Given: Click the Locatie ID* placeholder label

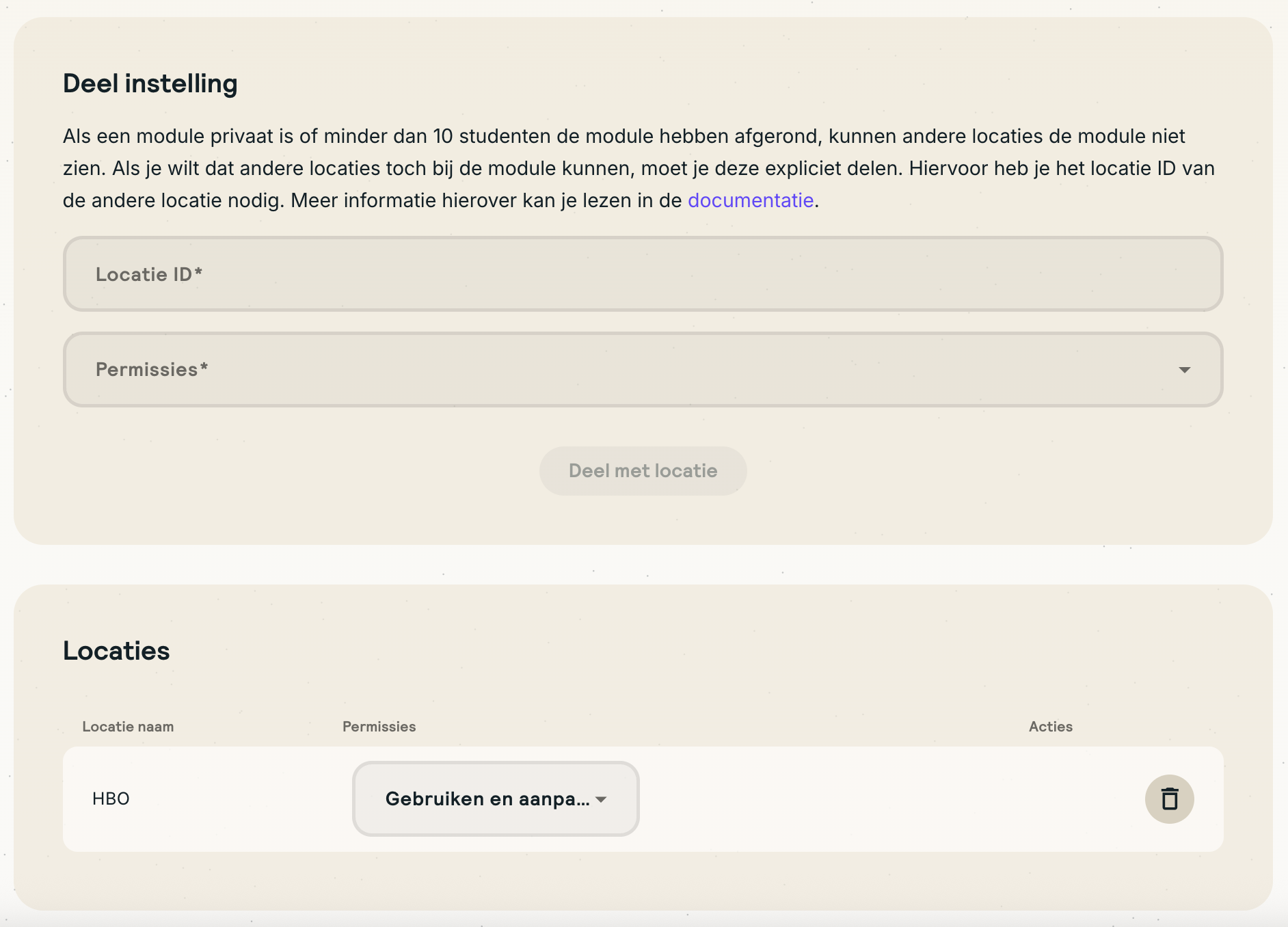Looking at the screenshot, I should click(148, 274).
